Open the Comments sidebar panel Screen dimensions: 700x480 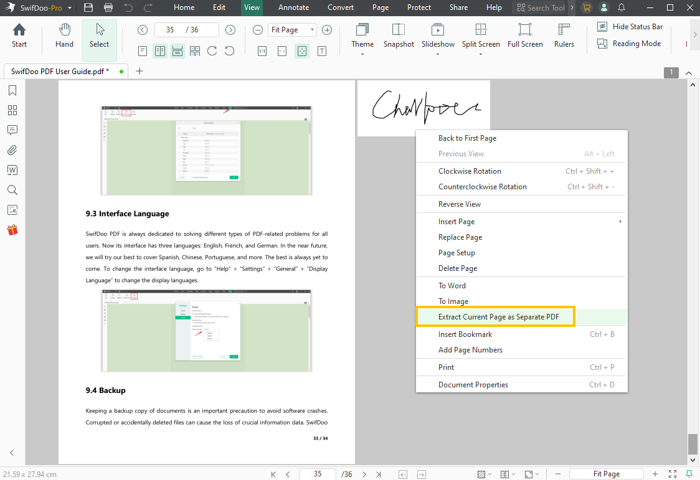12,130
